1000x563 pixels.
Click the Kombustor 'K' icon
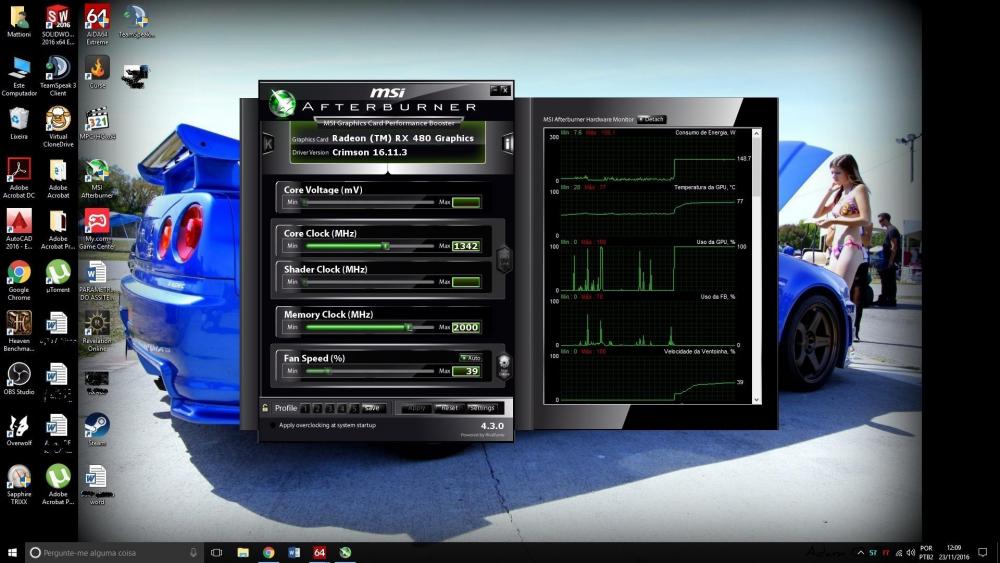pos(268,144)
